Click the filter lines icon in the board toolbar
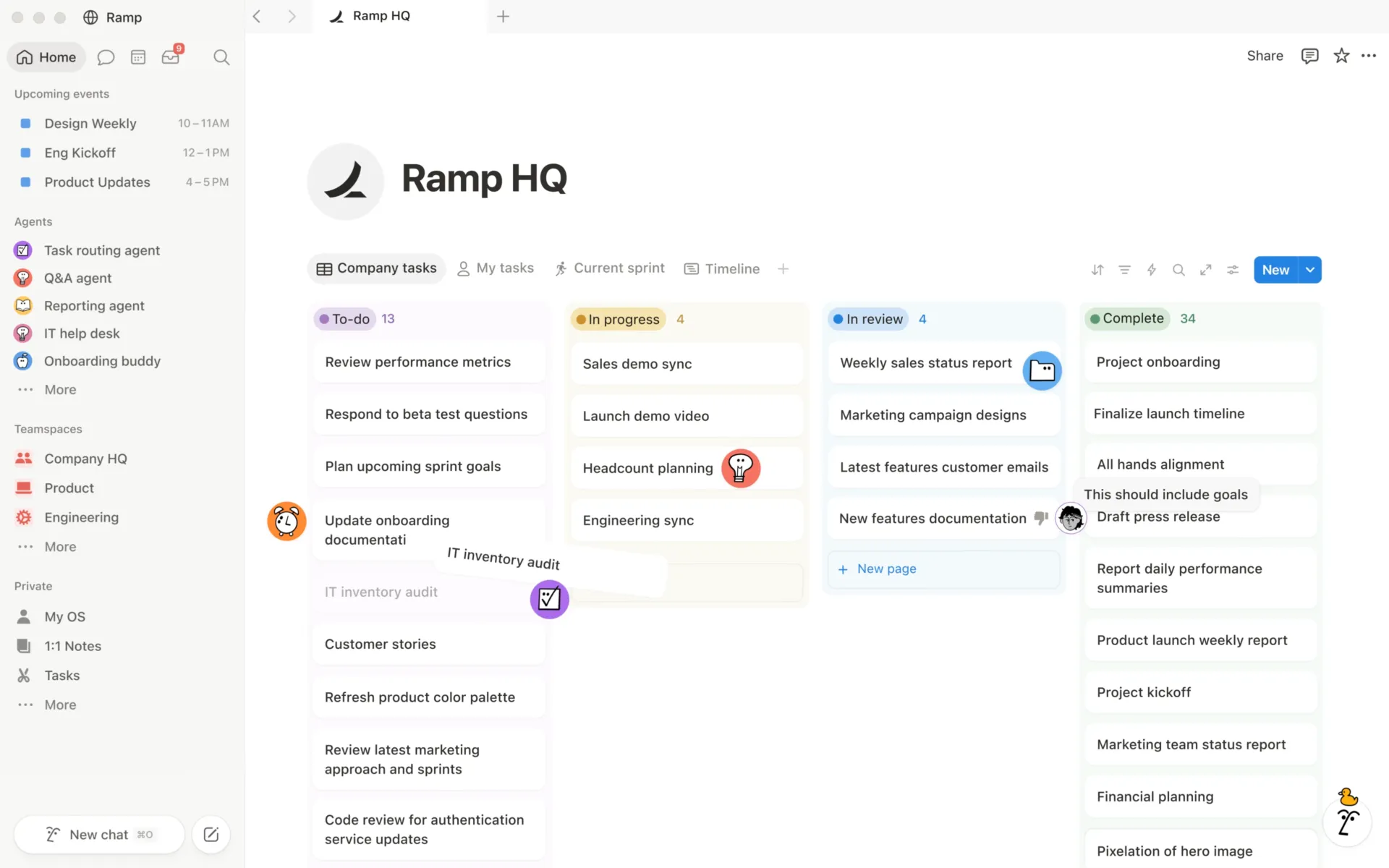This screenshot has height=868, width=1389. click(1124, 270)
